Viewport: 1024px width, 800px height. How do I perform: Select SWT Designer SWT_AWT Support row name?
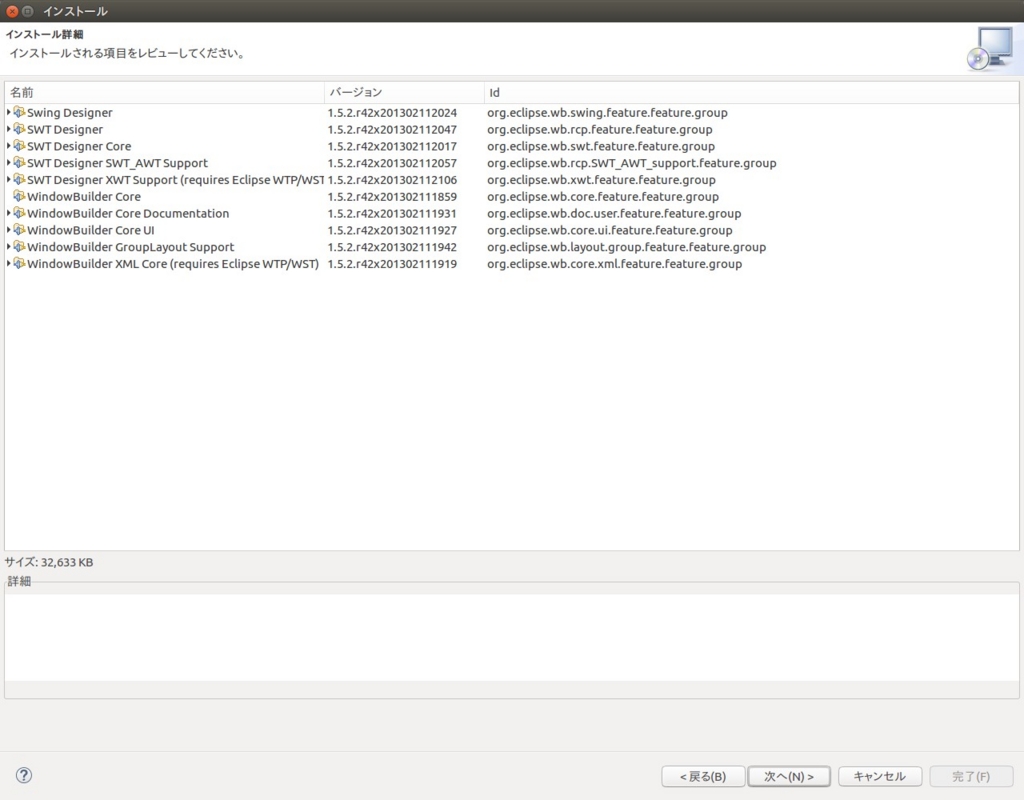tap(118, 163)
